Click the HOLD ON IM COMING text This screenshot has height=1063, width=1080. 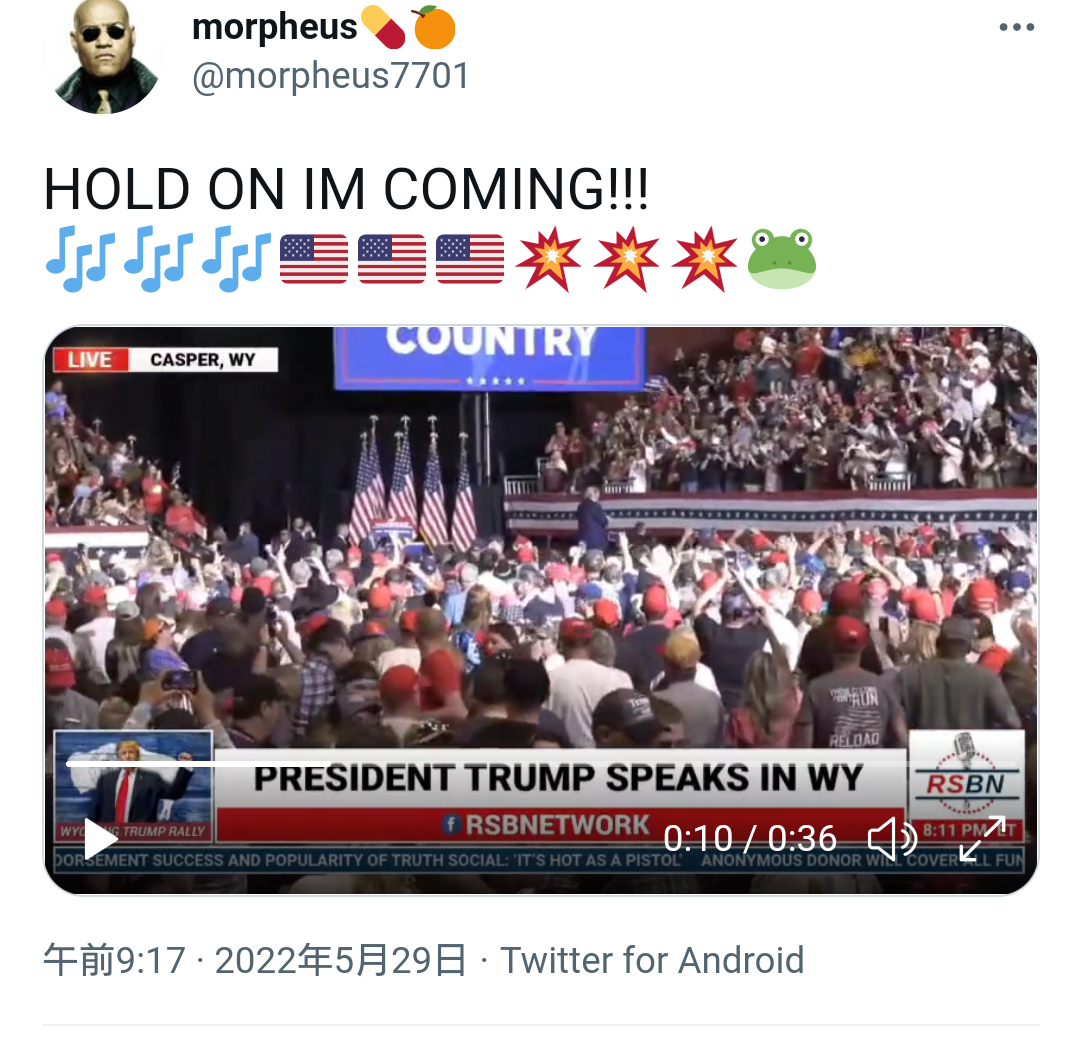346,189
